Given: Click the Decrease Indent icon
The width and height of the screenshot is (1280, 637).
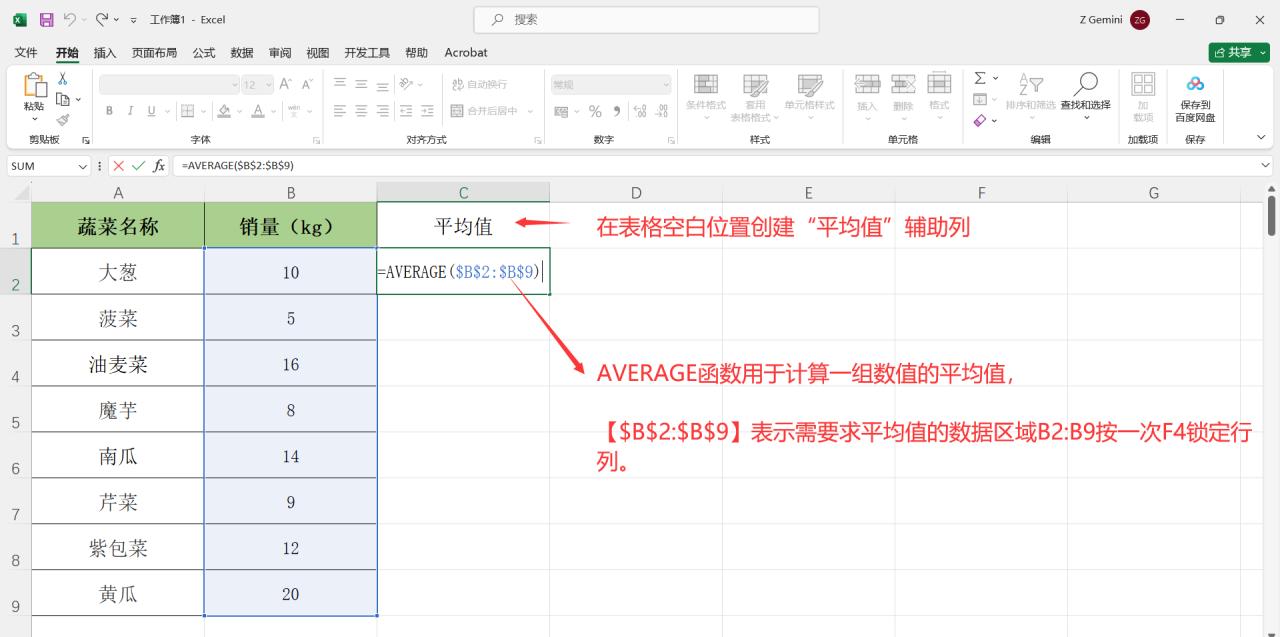Looking at the screenshot, I should (x=406, y=111).
